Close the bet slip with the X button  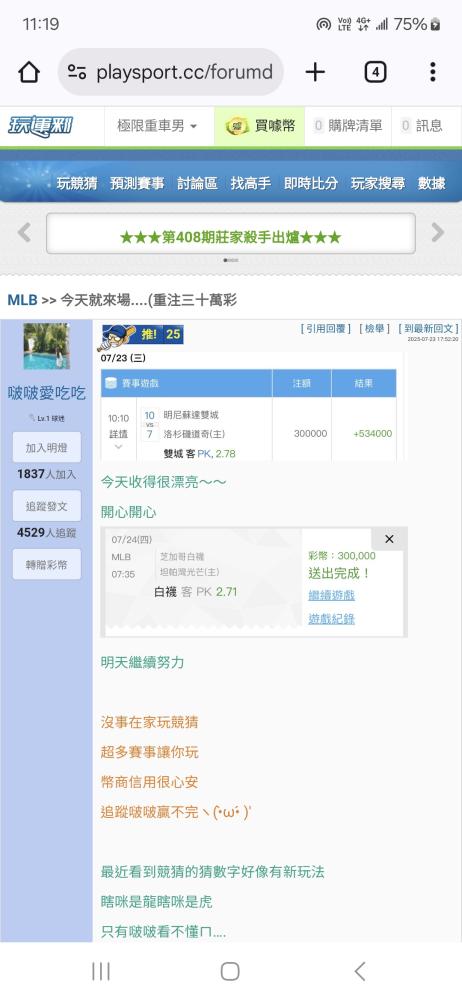coord(389,539)
